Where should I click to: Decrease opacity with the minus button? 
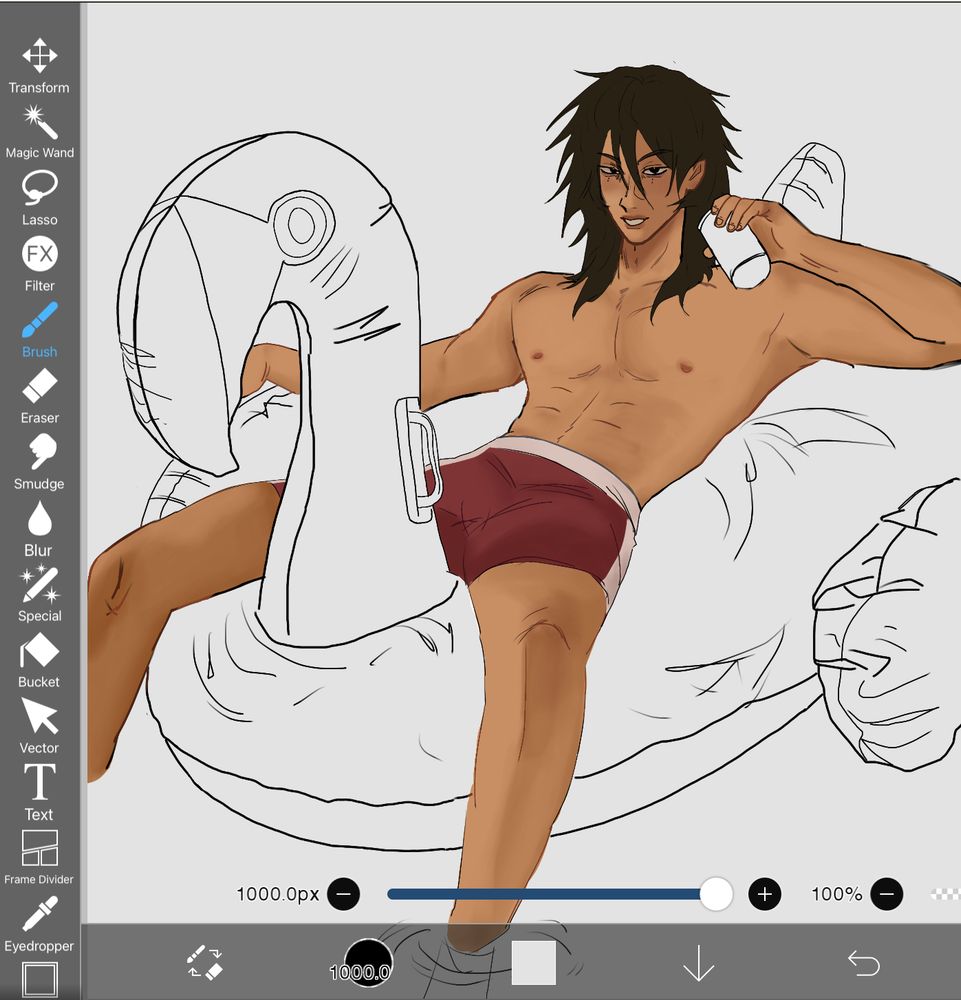(x=887, y=894)
